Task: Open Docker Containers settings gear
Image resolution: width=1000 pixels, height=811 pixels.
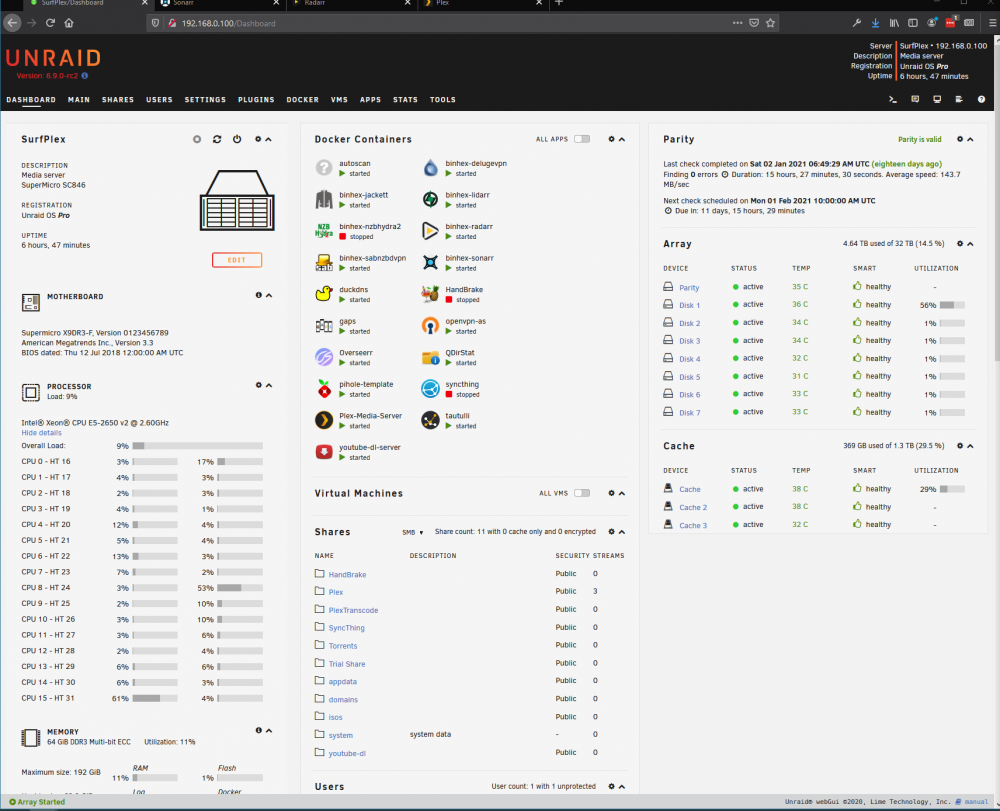Action: pyautogui.click(x=612, y=139)
